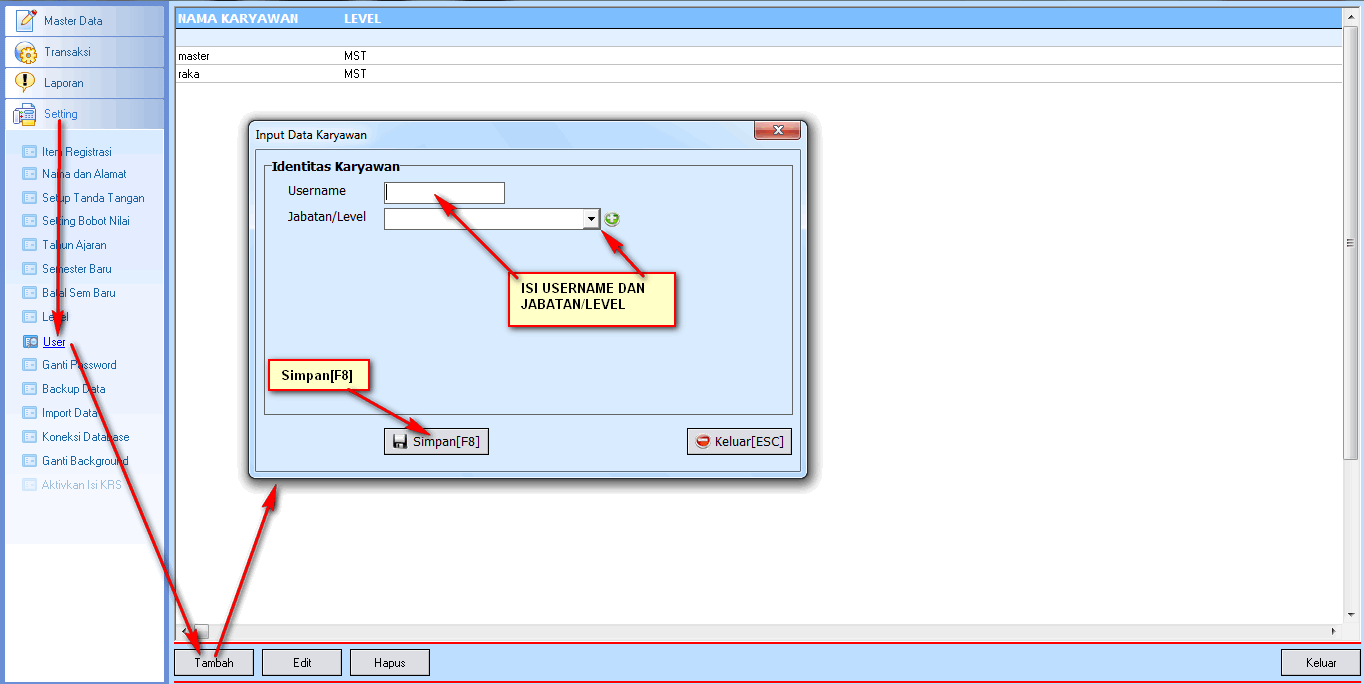
Task: Open the Ganti Background menu entry
Action: pyautogui.click(x=85, y=461)
